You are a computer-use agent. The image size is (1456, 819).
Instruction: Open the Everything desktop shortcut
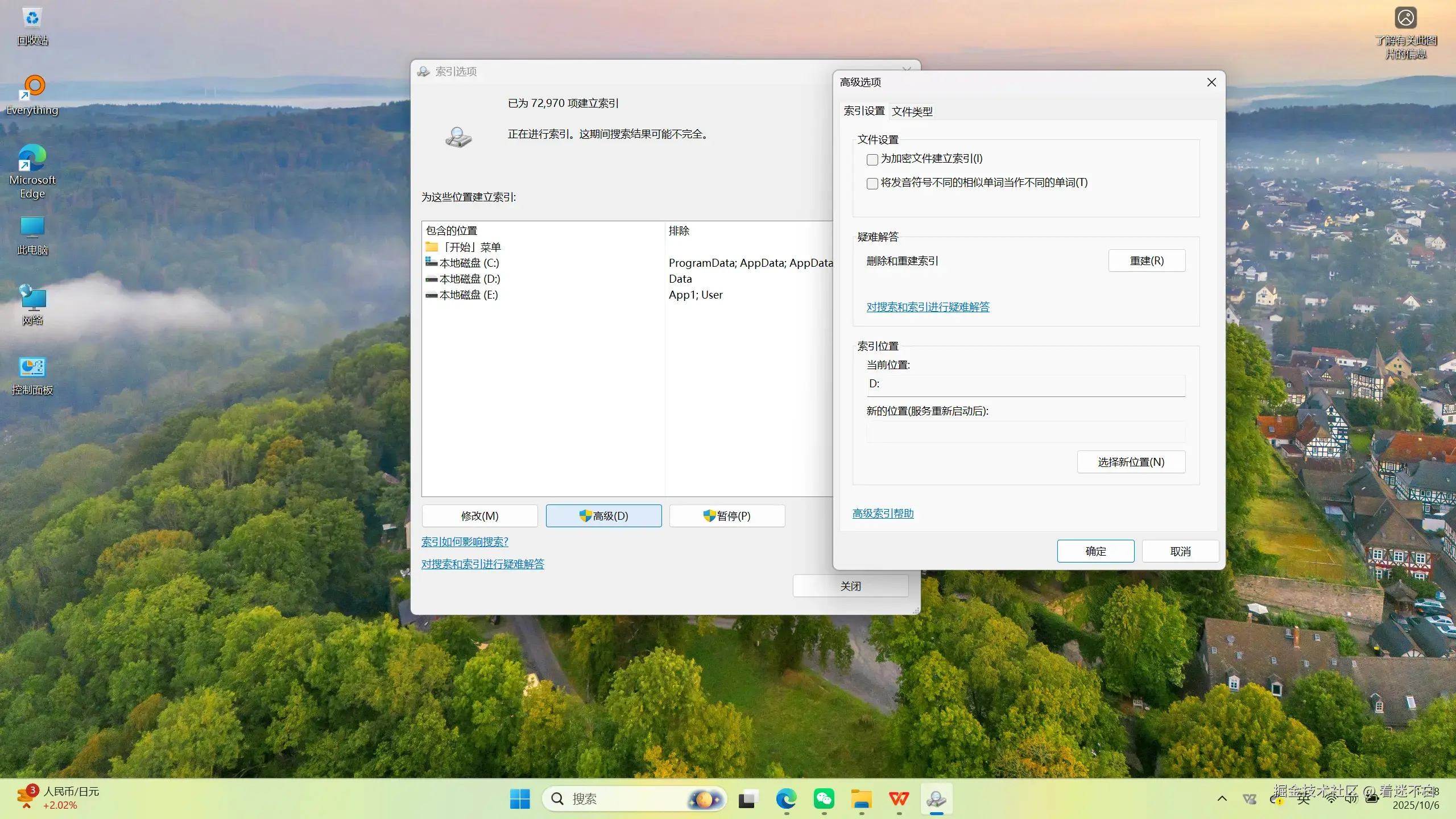pos(33,94)
